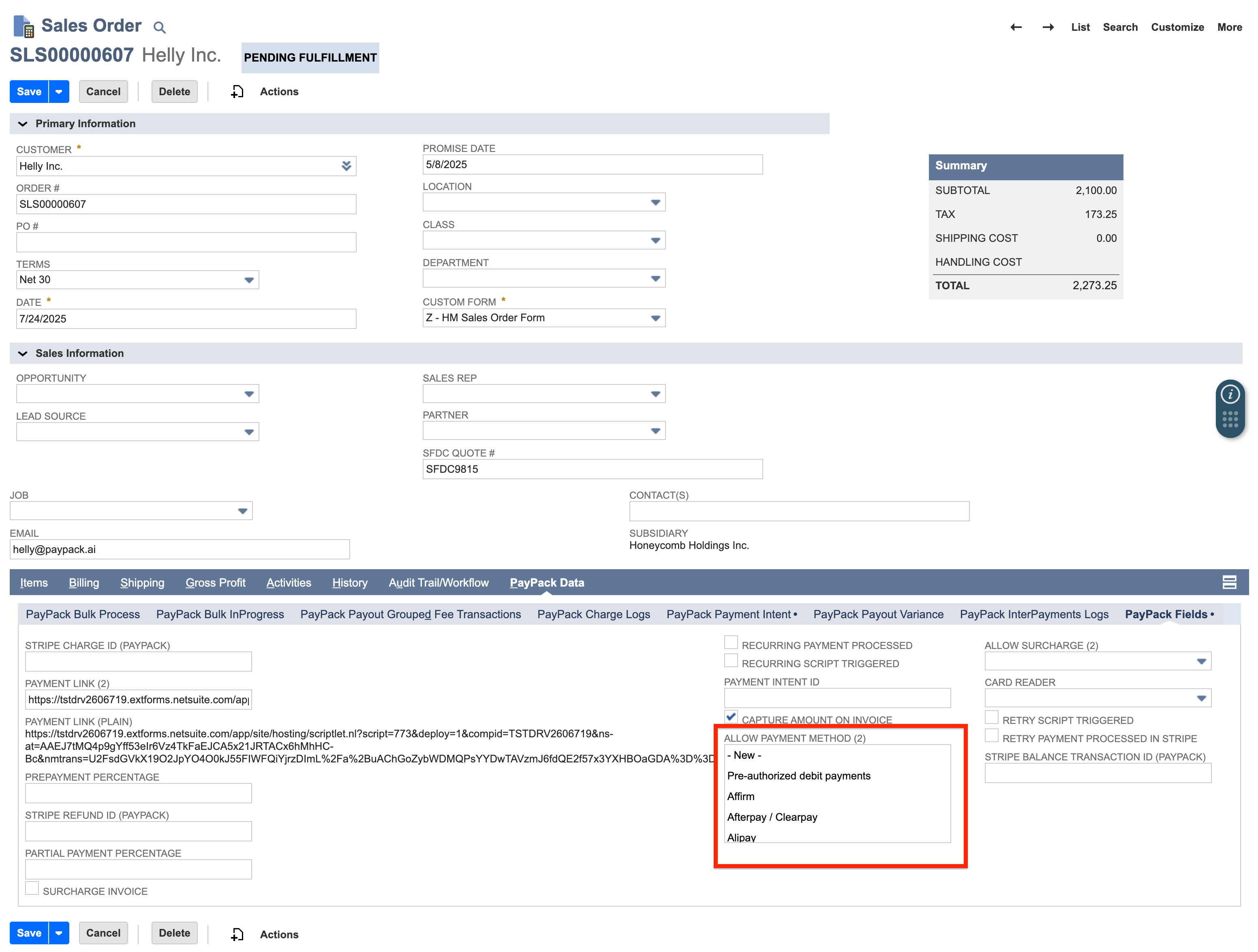
Task: Open the Billing tab
Action: point(83,583)
